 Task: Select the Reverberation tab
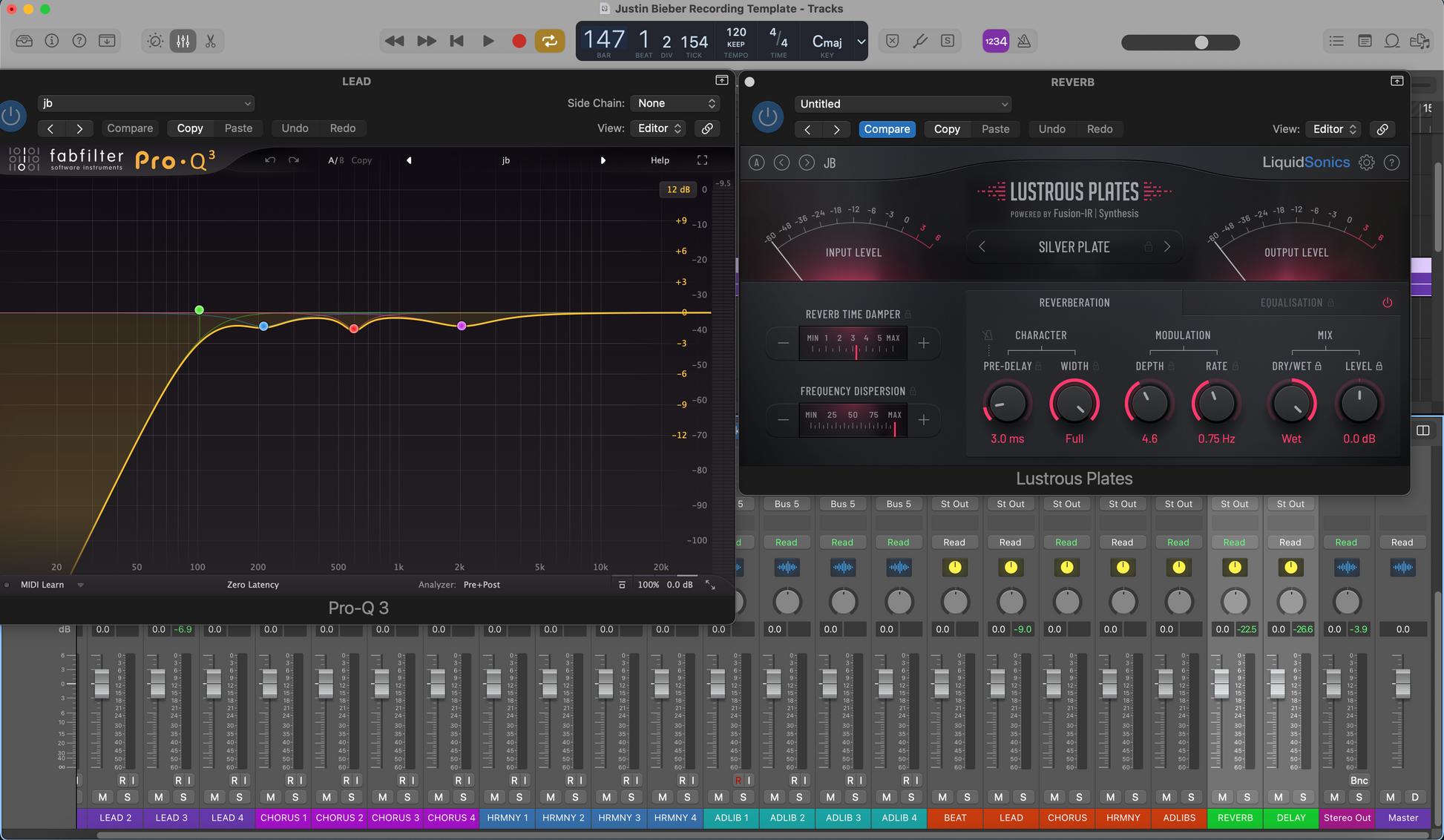pos(1074,303)
